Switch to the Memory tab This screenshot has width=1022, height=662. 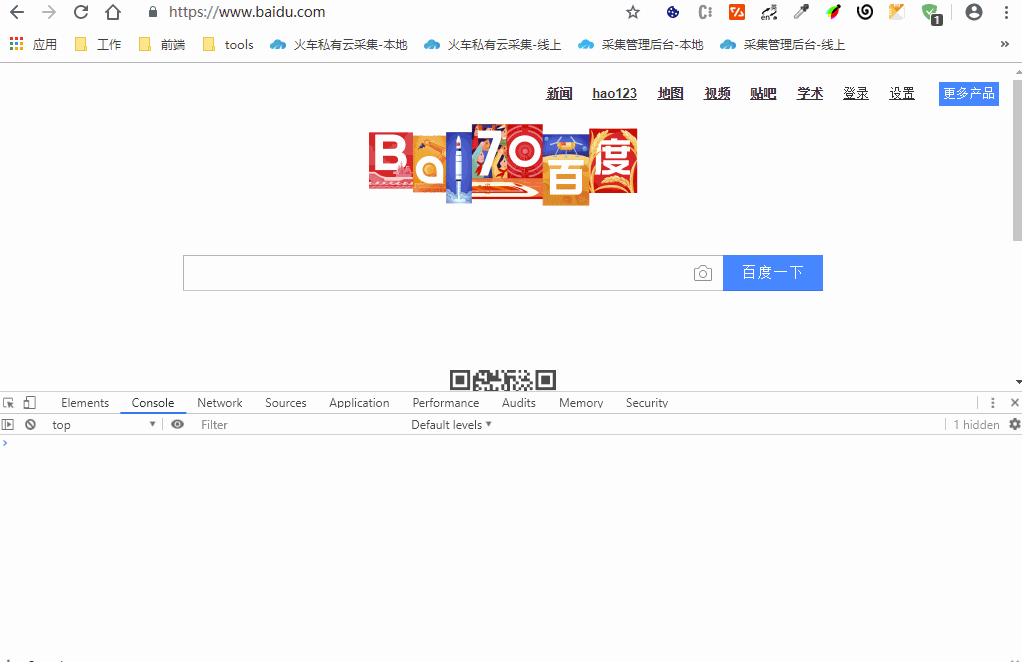[x=581, y=403]
